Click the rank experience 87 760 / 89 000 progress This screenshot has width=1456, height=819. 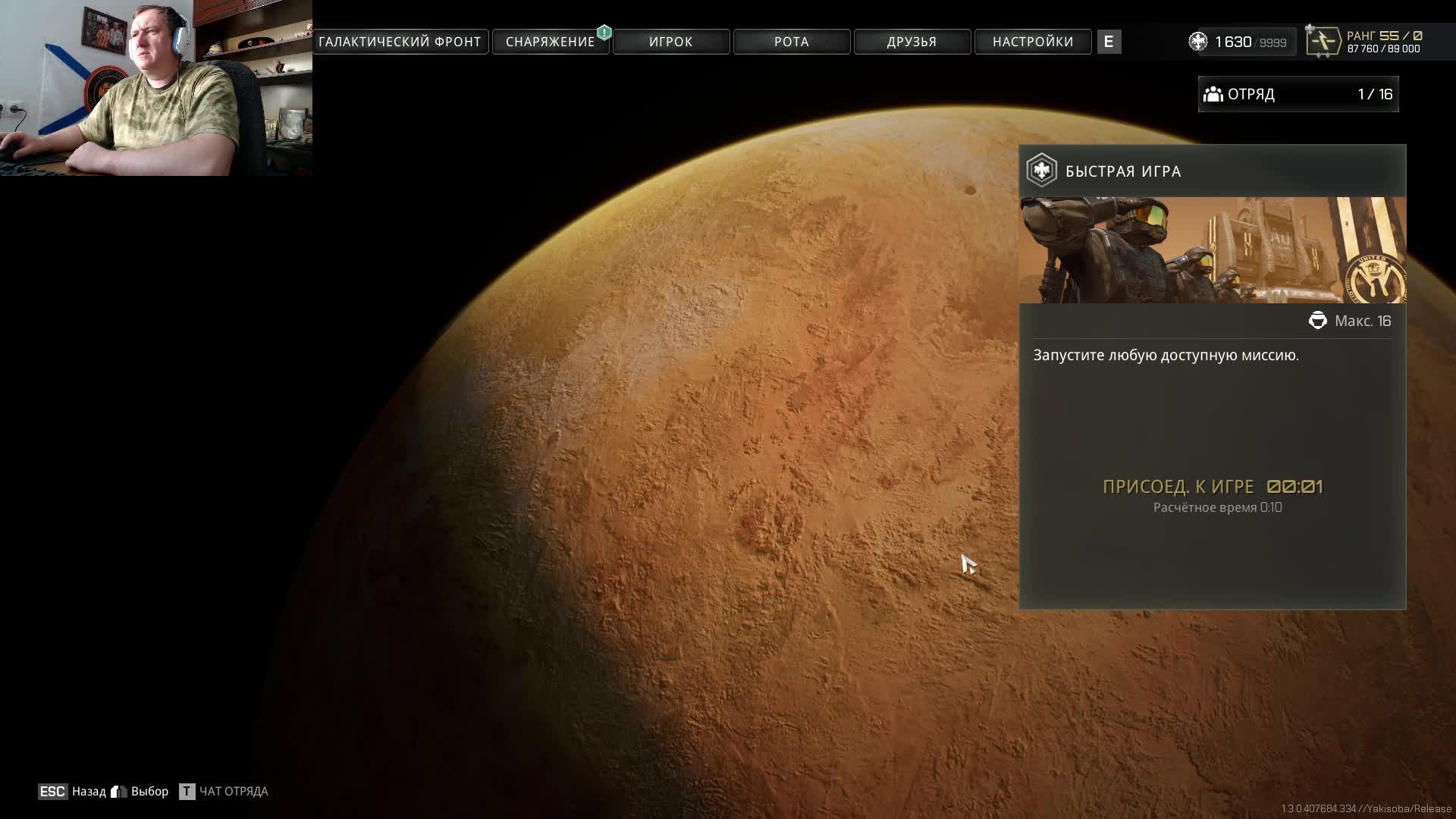pyautogui.click(x=1383, y=49)
